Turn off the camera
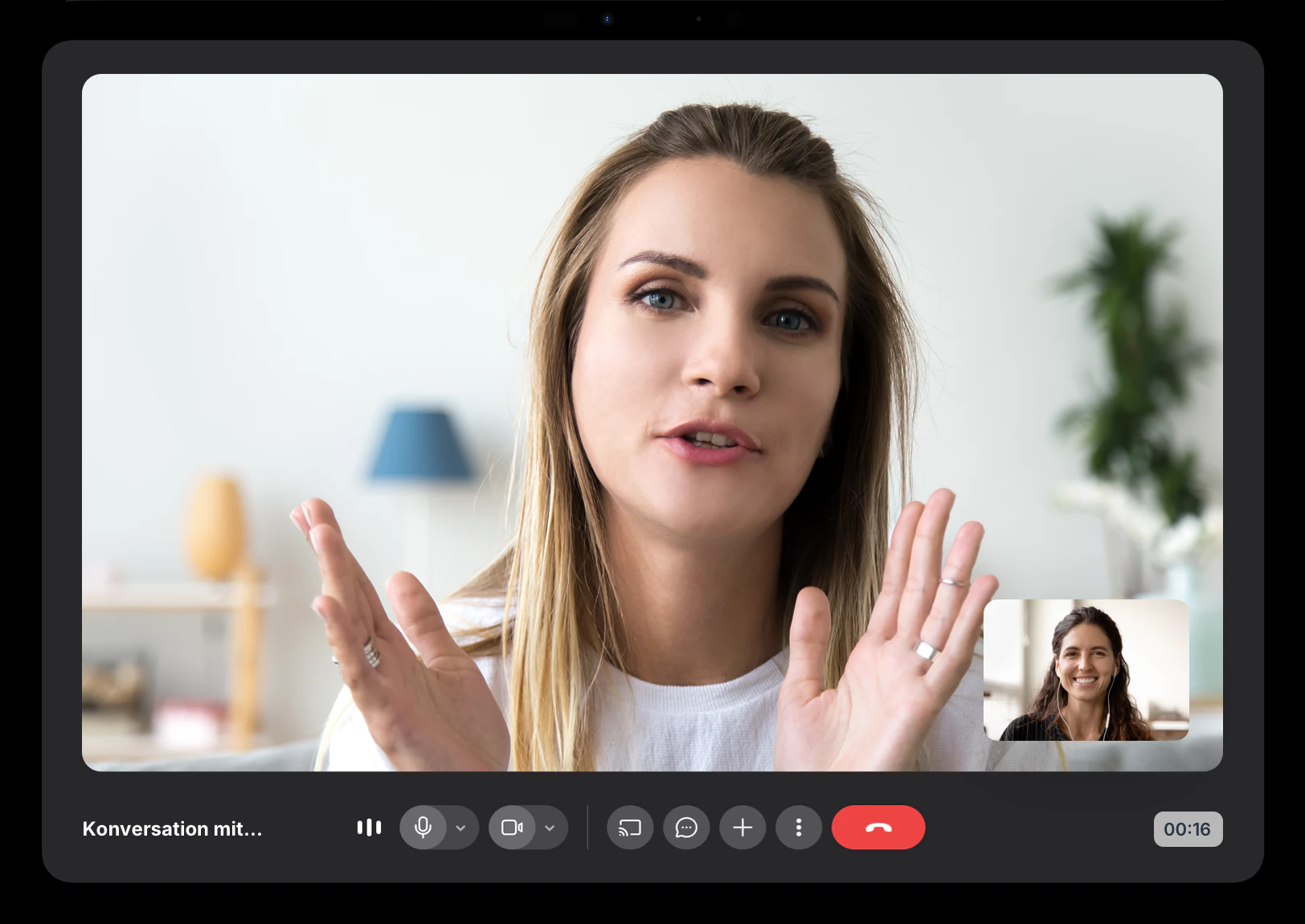This screenshot has width=1305, height=924. [512, 828]
